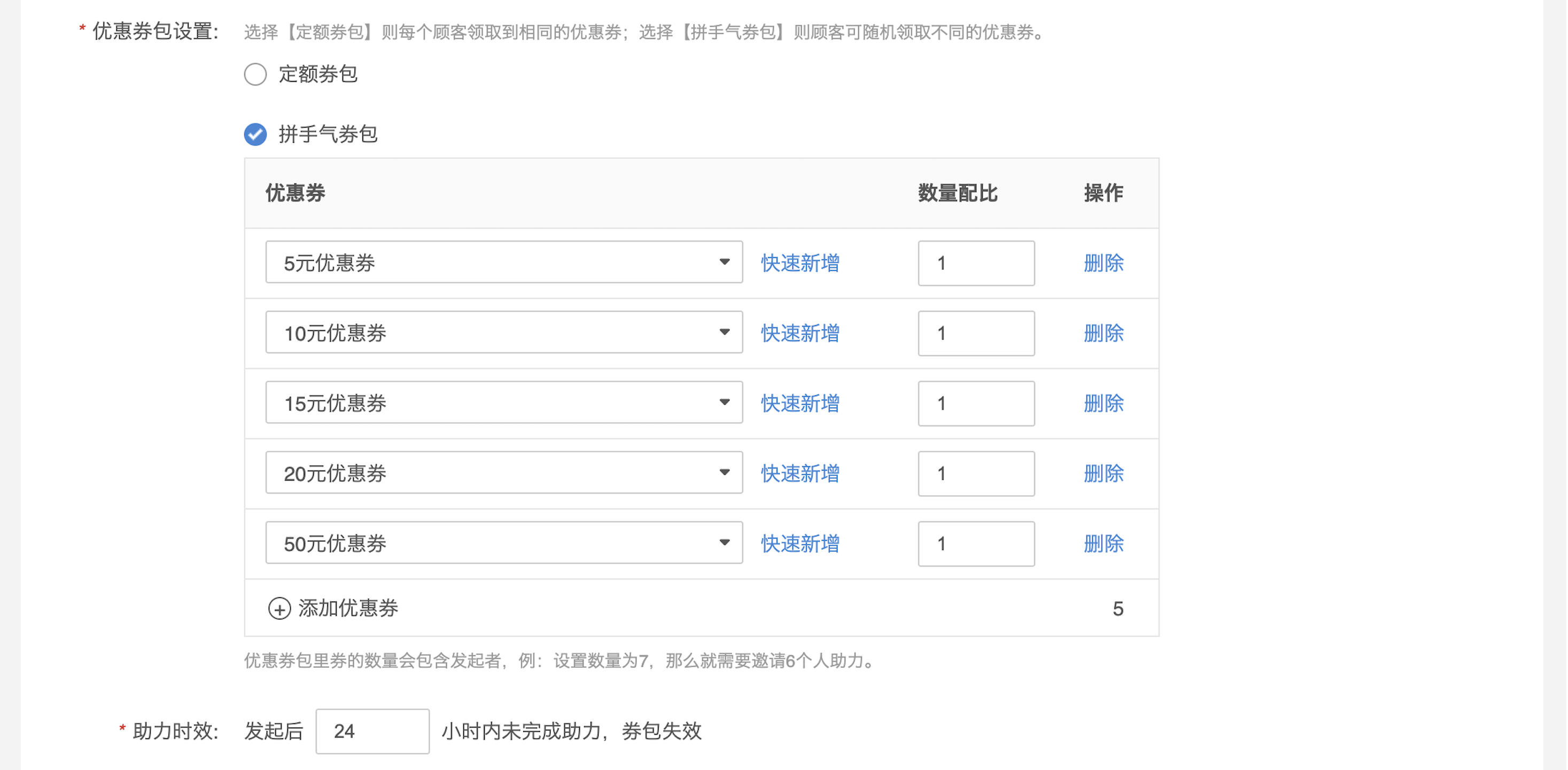Click the plus icon beside 添加优惠券
1568x770 pixels.
click(x=280, y=609)
